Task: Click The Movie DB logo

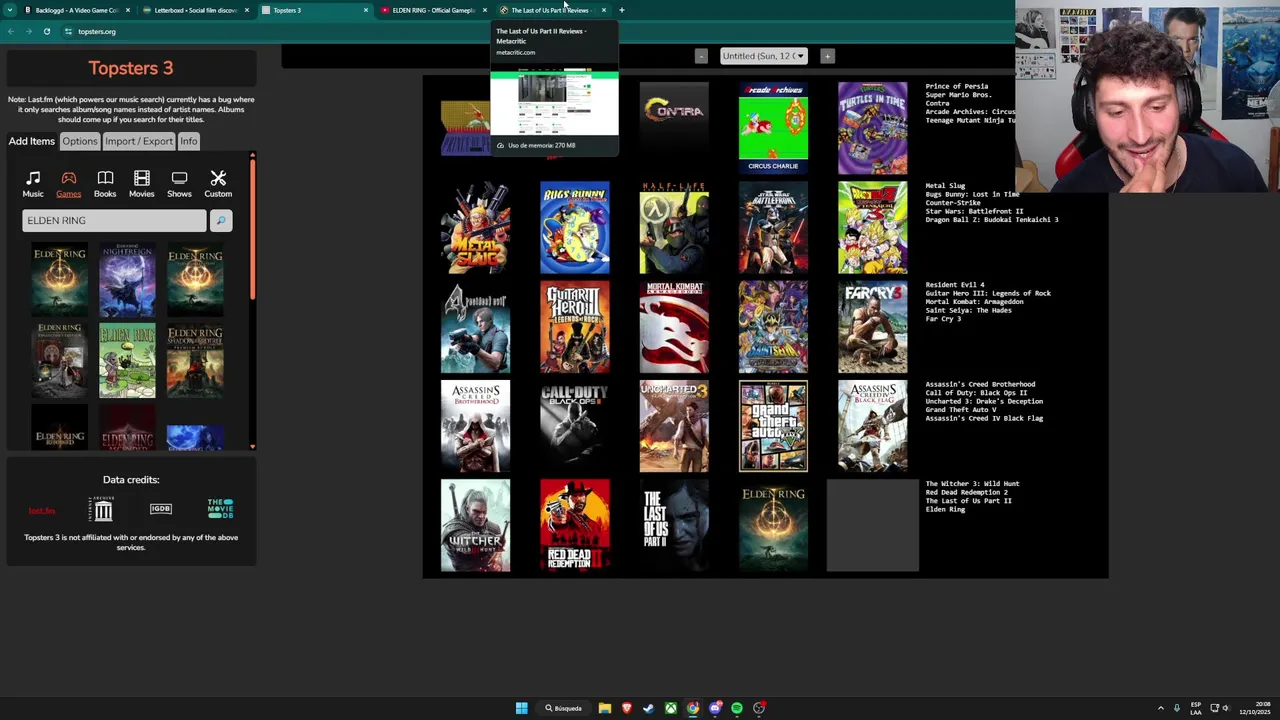Action: coord(220,508)
